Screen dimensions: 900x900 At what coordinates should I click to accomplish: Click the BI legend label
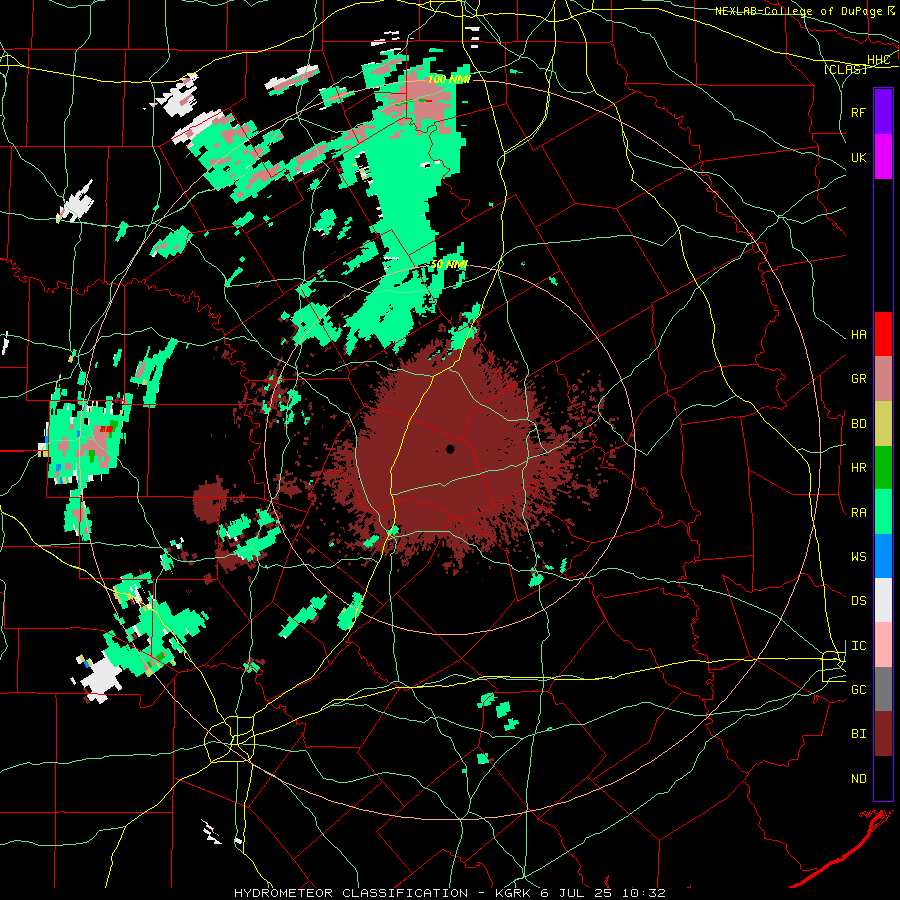(x=858, y=734)
